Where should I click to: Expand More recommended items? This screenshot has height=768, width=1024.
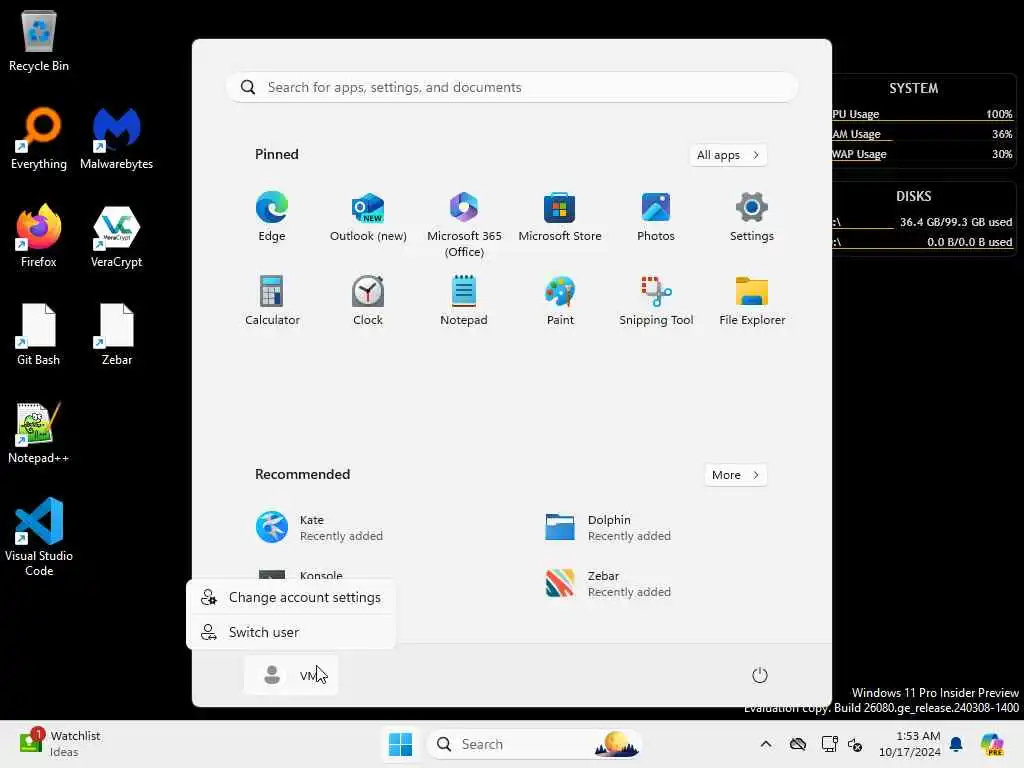[735, 475]
